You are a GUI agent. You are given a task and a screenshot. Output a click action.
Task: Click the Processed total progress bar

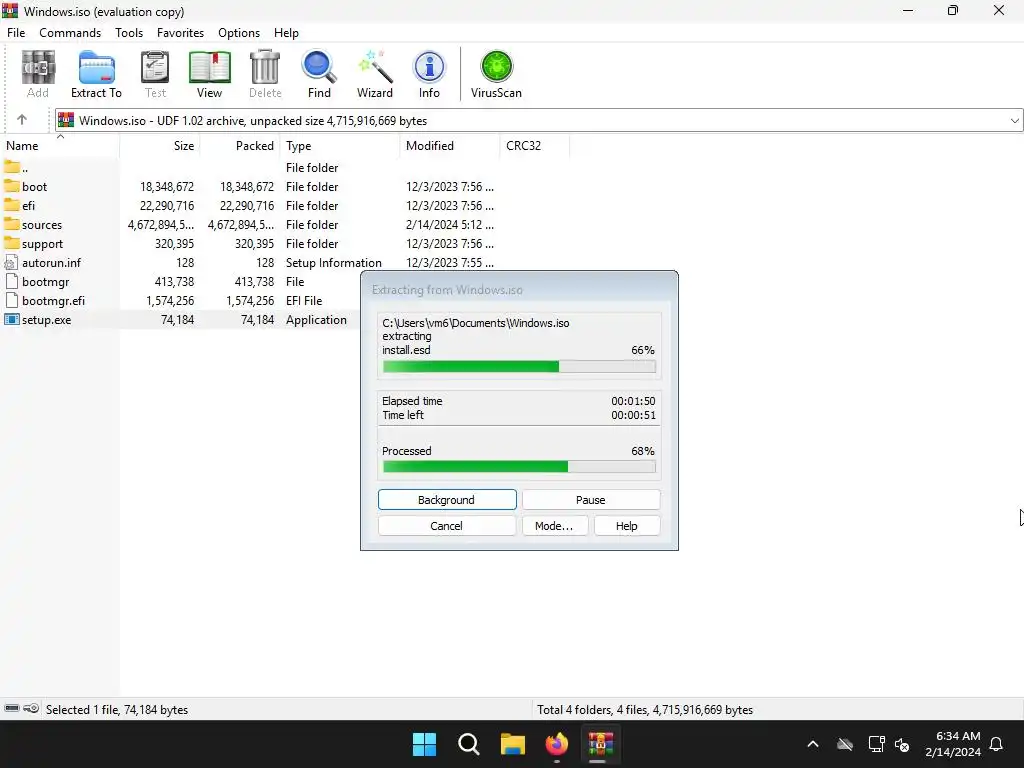[x=519, y=466]
